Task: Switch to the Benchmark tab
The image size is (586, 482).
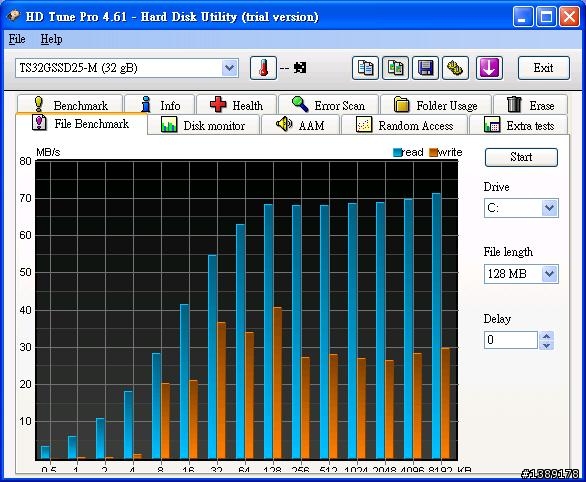Action: click(70, 104)
